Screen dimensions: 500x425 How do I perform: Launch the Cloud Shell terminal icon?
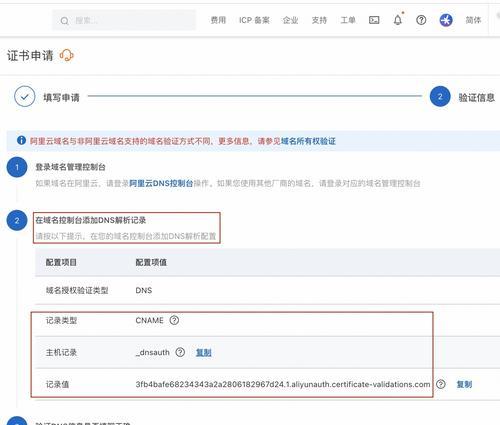374,20
